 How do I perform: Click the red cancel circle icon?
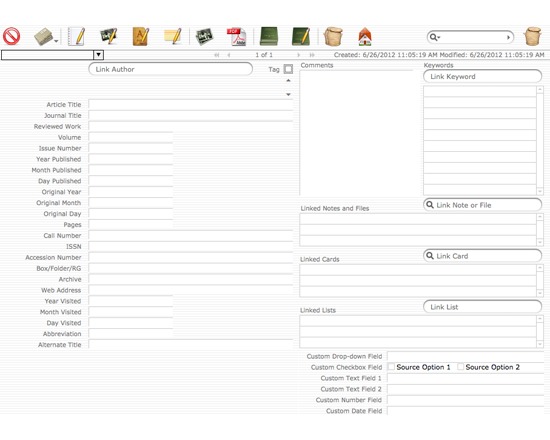(12, 36)
